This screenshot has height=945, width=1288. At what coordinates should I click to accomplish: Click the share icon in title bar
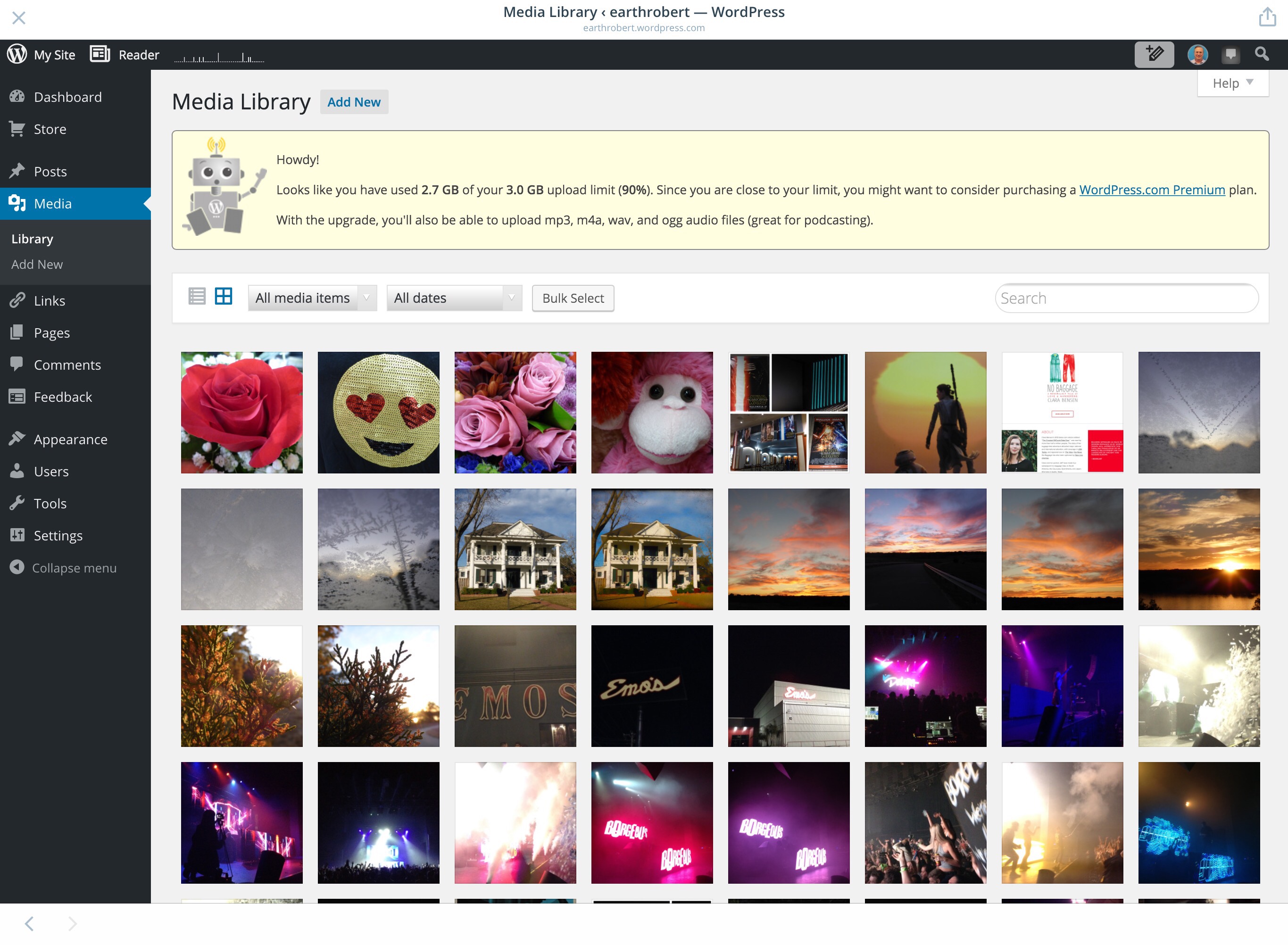(1267, 17)
